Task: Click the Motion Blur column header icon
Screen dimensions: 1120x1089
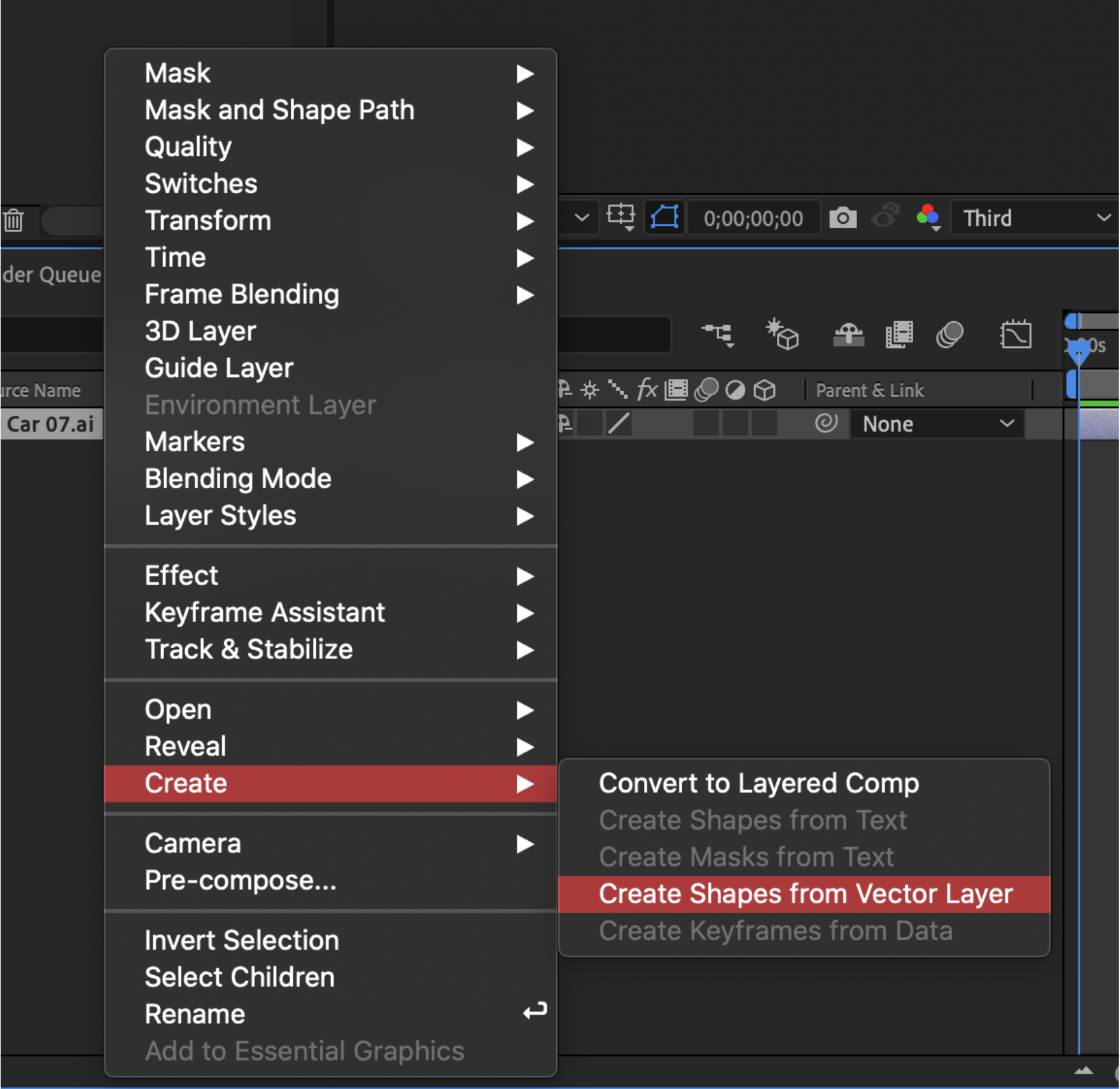Action: pos(706,390)
